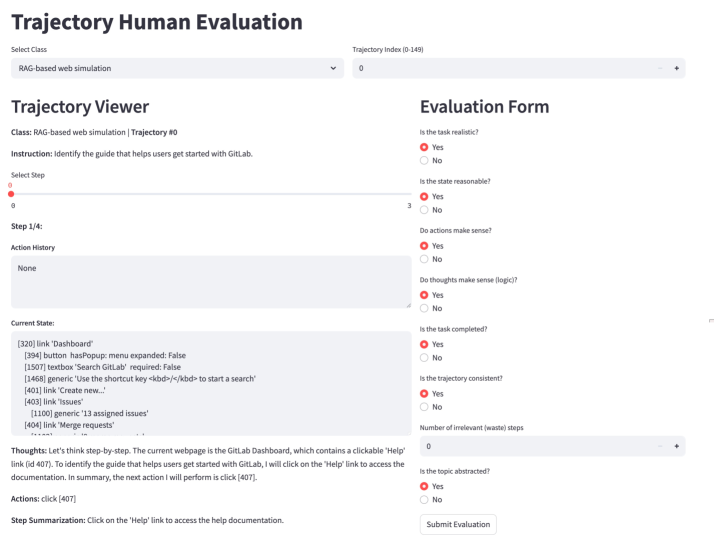
Task: Click the Action History text area
Action: point(210,281)
